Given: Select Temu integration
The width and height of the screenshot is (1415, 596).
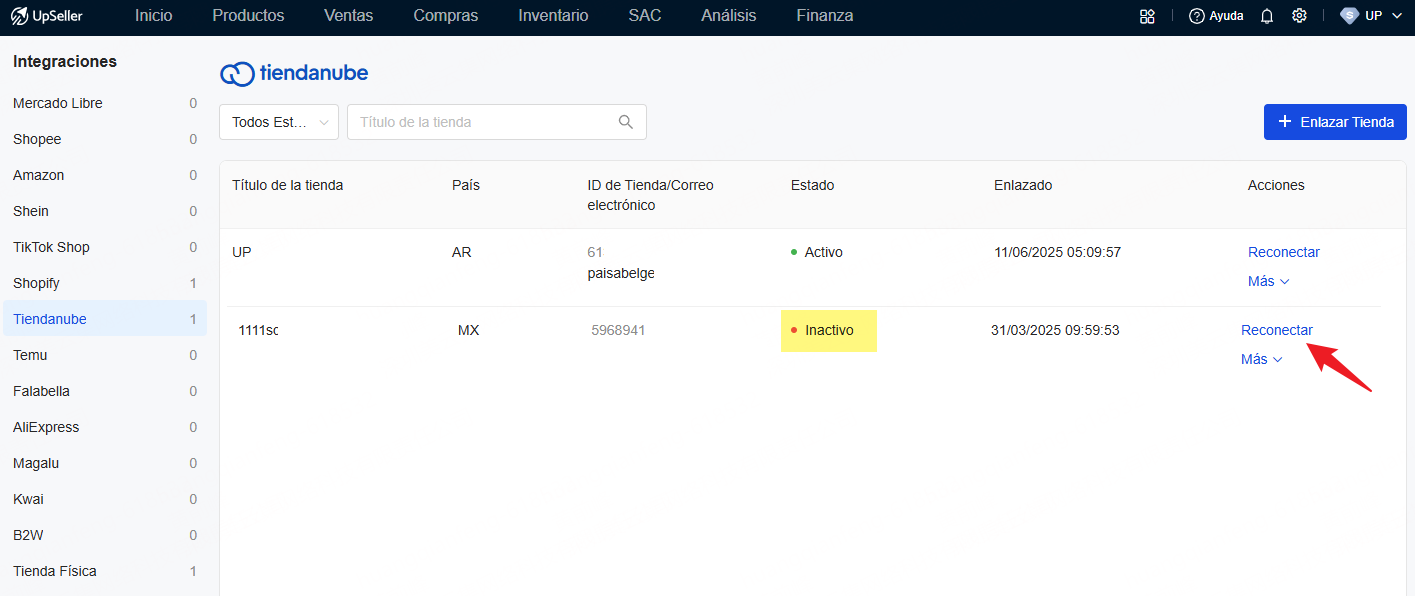Looking at the screenshot, I should [105, 355].
